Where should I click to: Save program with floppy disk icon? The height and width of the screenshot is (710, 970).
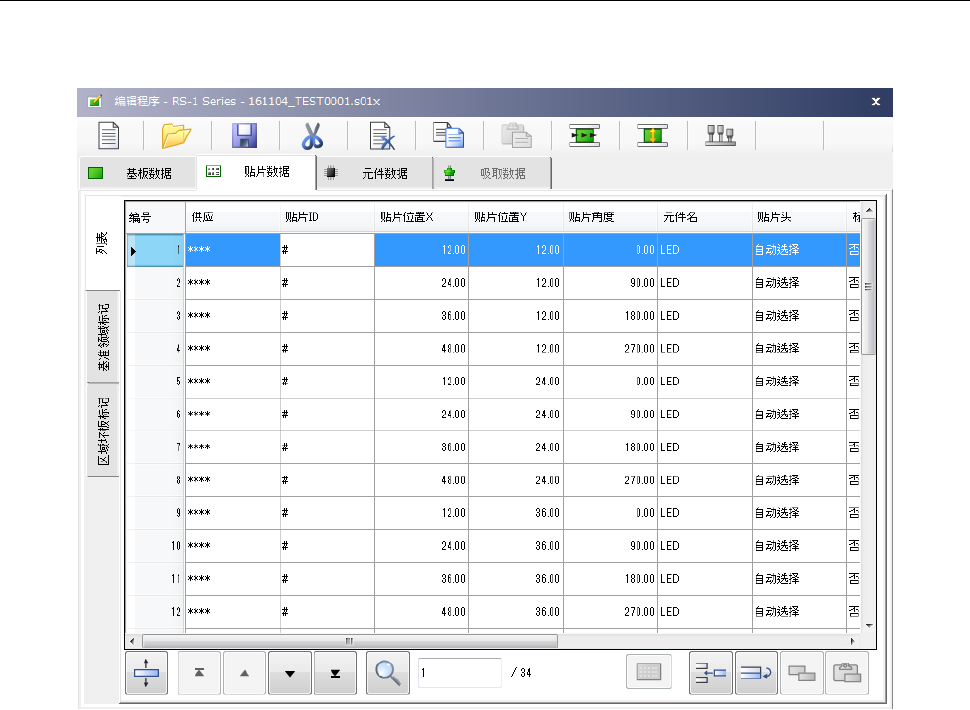click(x=244, y=136)
